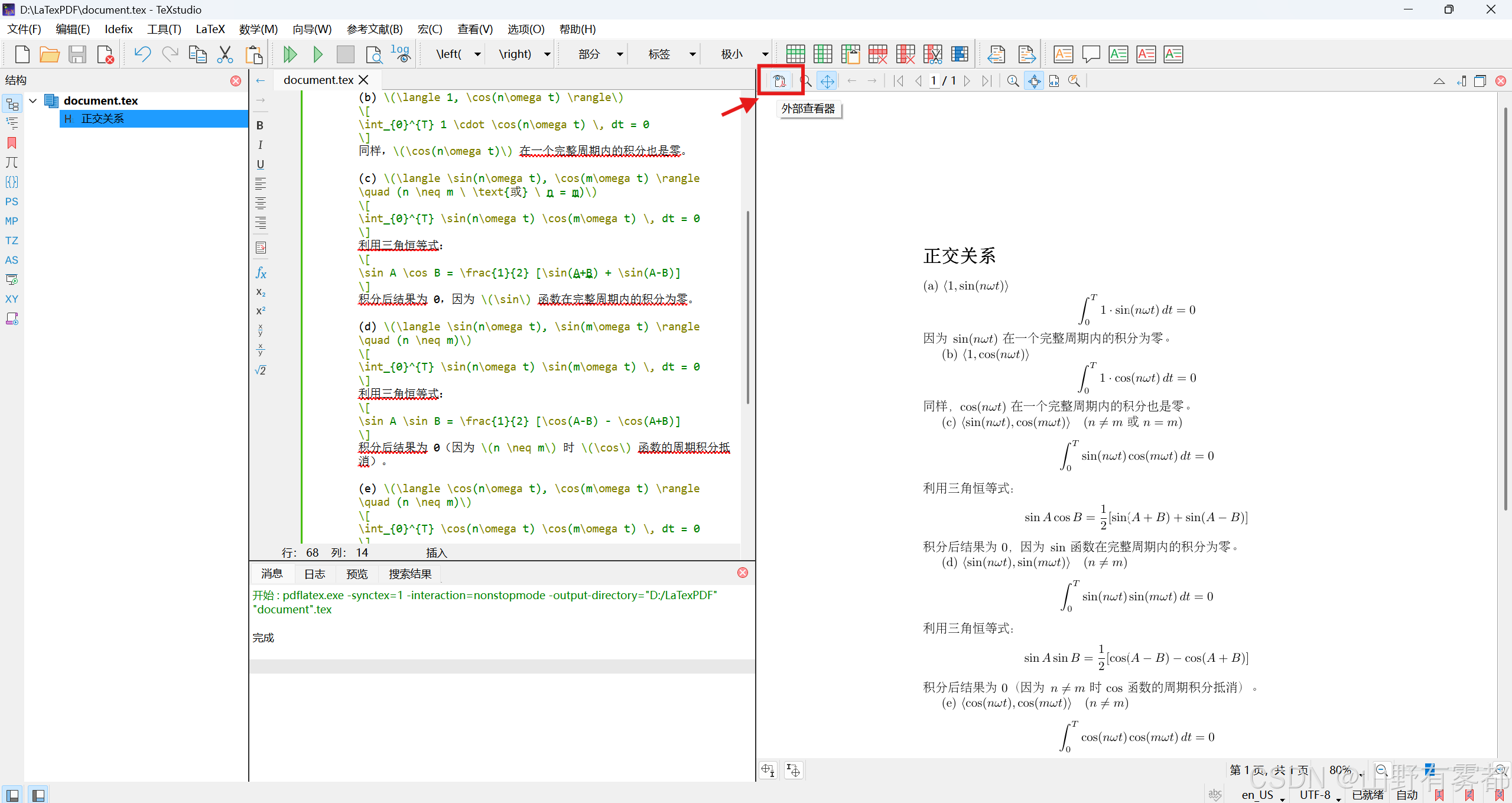
Task: Open the \left( delimiter dropdown
Action: 477,54
